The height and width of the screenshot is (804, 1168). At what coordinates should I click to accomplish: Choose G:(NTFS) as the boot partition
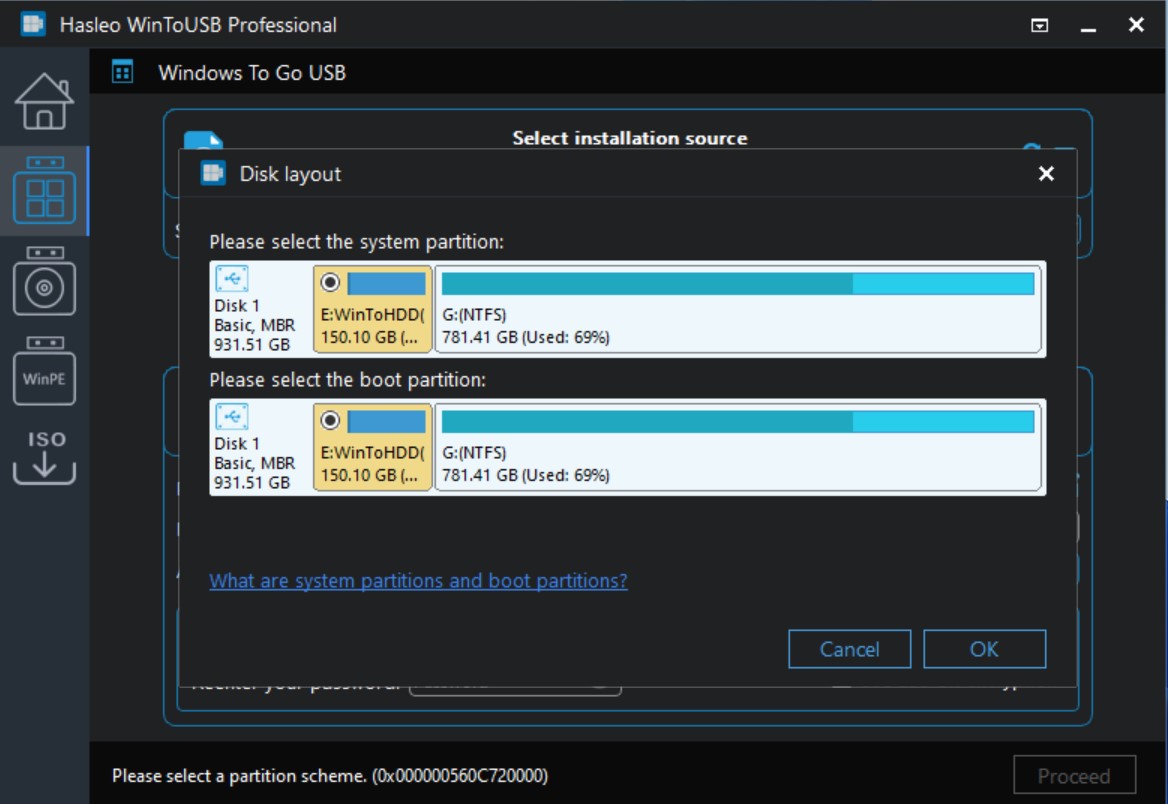tap(737, 447)
